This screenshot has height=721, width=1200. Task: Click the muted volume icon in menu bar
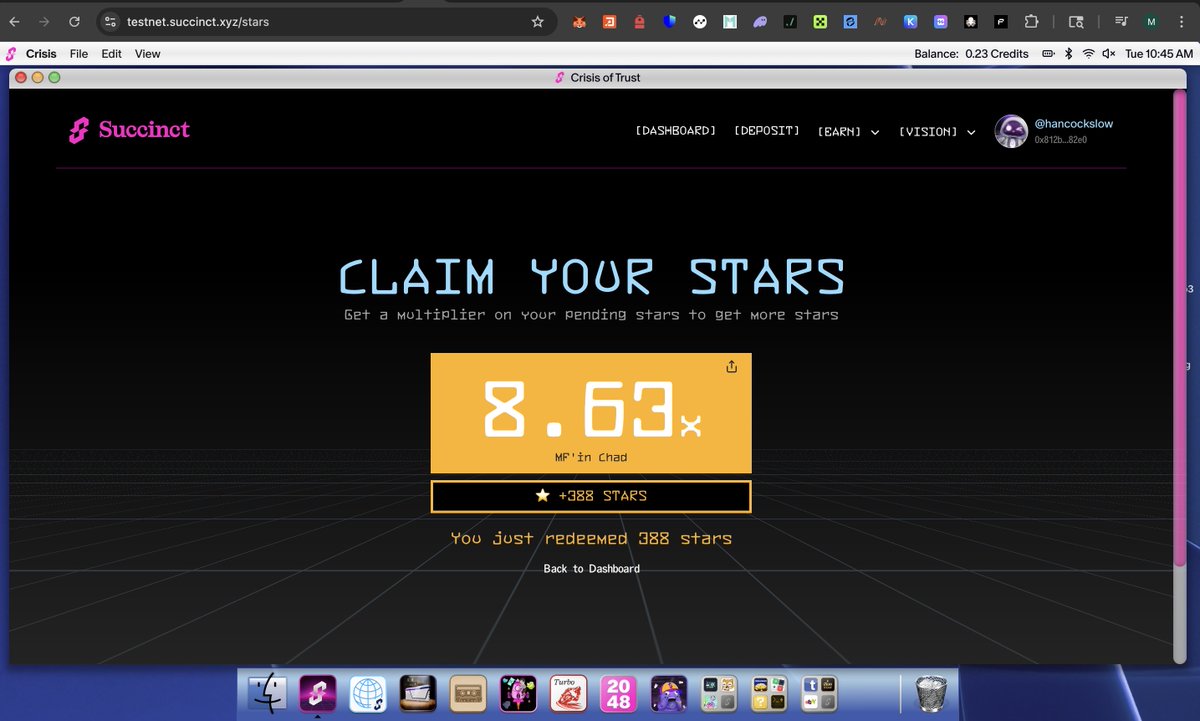[1108, 54]
